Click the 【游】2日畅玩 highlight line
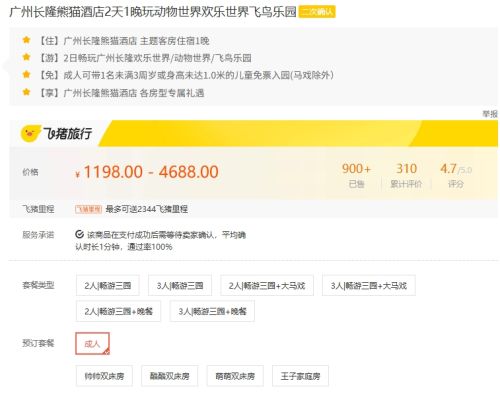 pyautogui.click(x=145, y=58)
